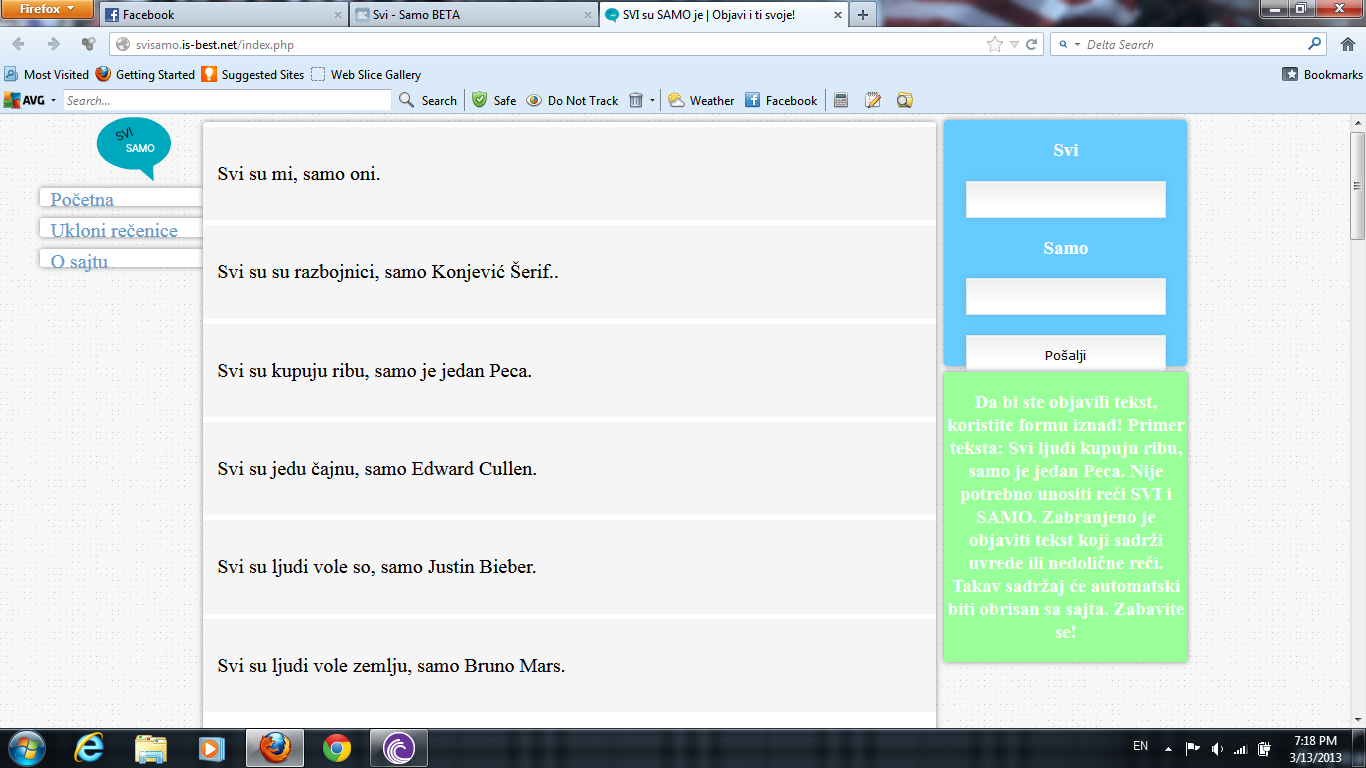This screenshot has width=1366, height=768.
Task: Show hidden system tray icons
Action: 1167,748
